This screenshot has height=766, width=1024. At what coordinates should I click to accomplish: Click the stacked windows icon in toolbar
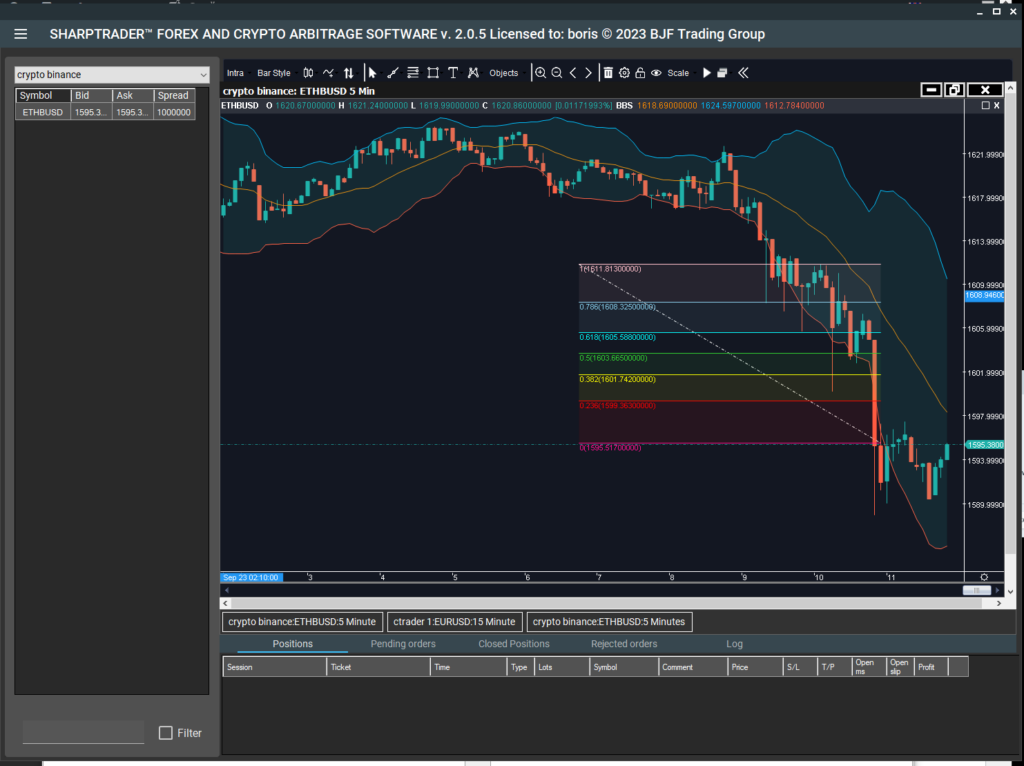tap(722, 73)
